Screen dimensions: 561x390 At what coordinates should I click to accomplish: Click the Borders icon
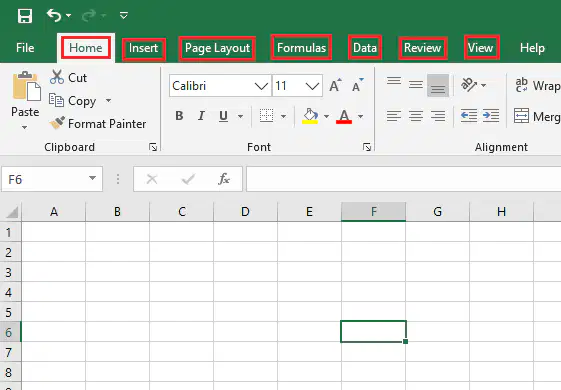tap(266, 116)
